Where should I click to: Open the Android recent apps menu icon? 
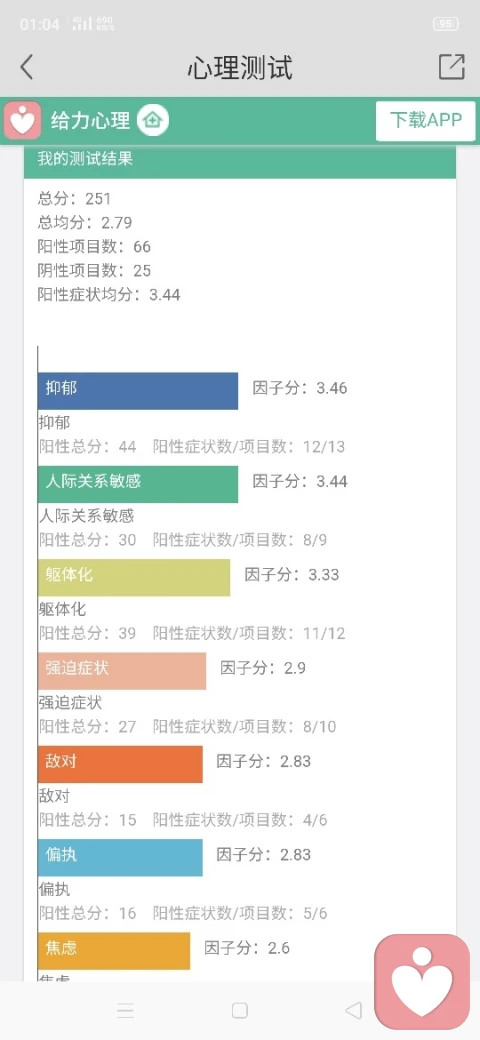coord(125,1010)
